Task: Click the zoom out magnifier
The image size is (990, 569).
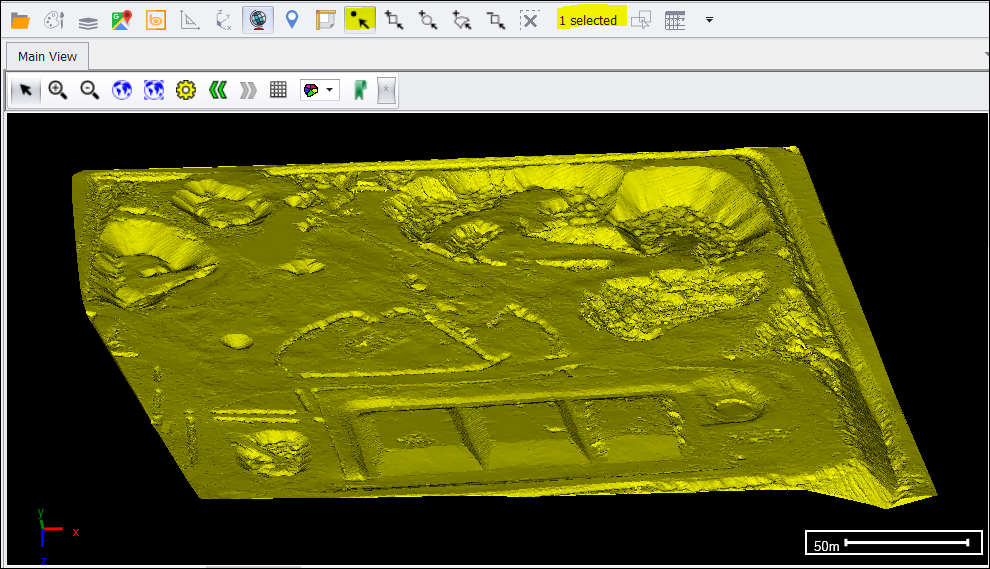Action: click(90, 90)
